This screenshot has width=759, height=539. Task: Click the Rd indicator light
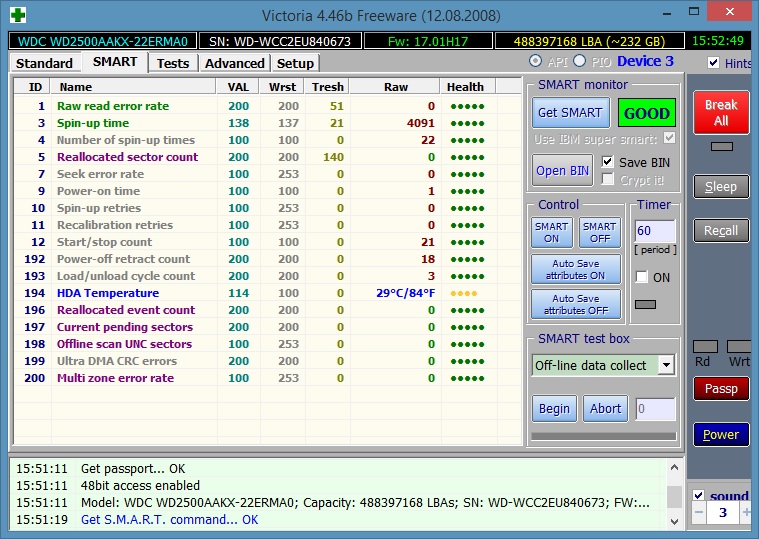coord(705,346)
